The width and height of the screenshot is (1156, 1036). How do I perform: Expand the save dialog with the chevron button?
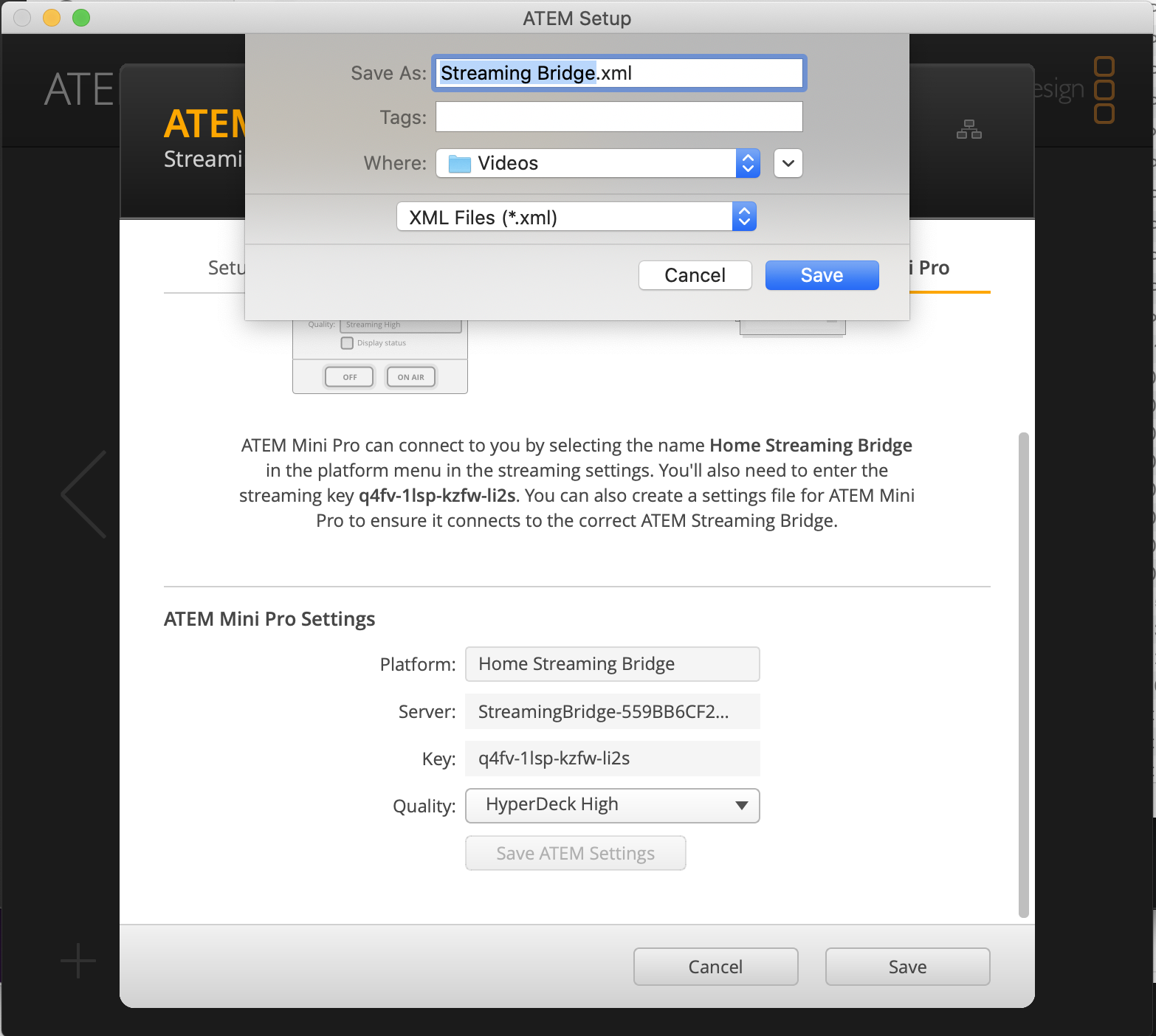click(788, 163)
